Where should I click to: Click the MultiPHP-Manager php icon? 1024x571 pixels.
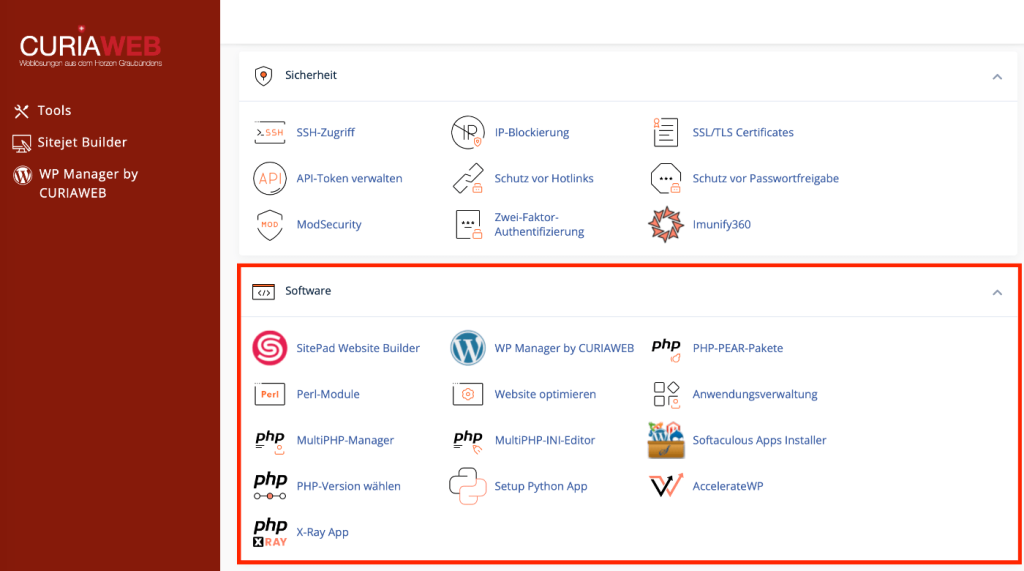270,442
